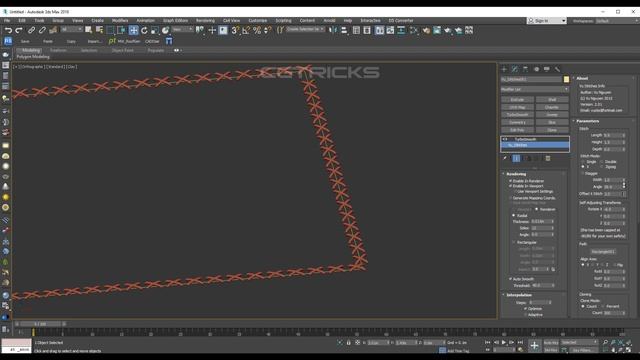Toggle Enable In Renderer checkbox
This screenshot has width=640, height=360.
click(510, 181)
